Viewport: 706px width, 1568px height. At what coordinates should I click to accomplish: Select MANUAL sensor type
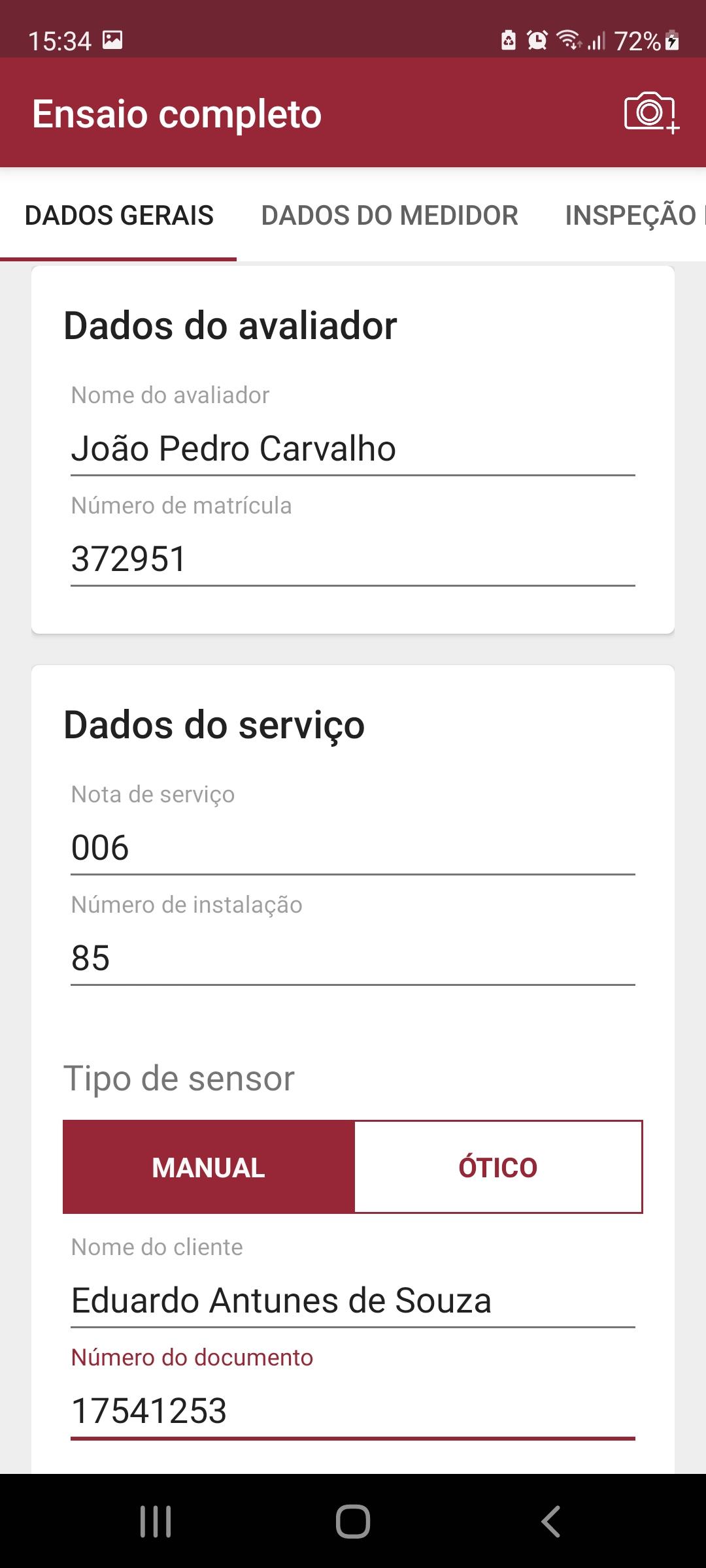pos(209,1167)
